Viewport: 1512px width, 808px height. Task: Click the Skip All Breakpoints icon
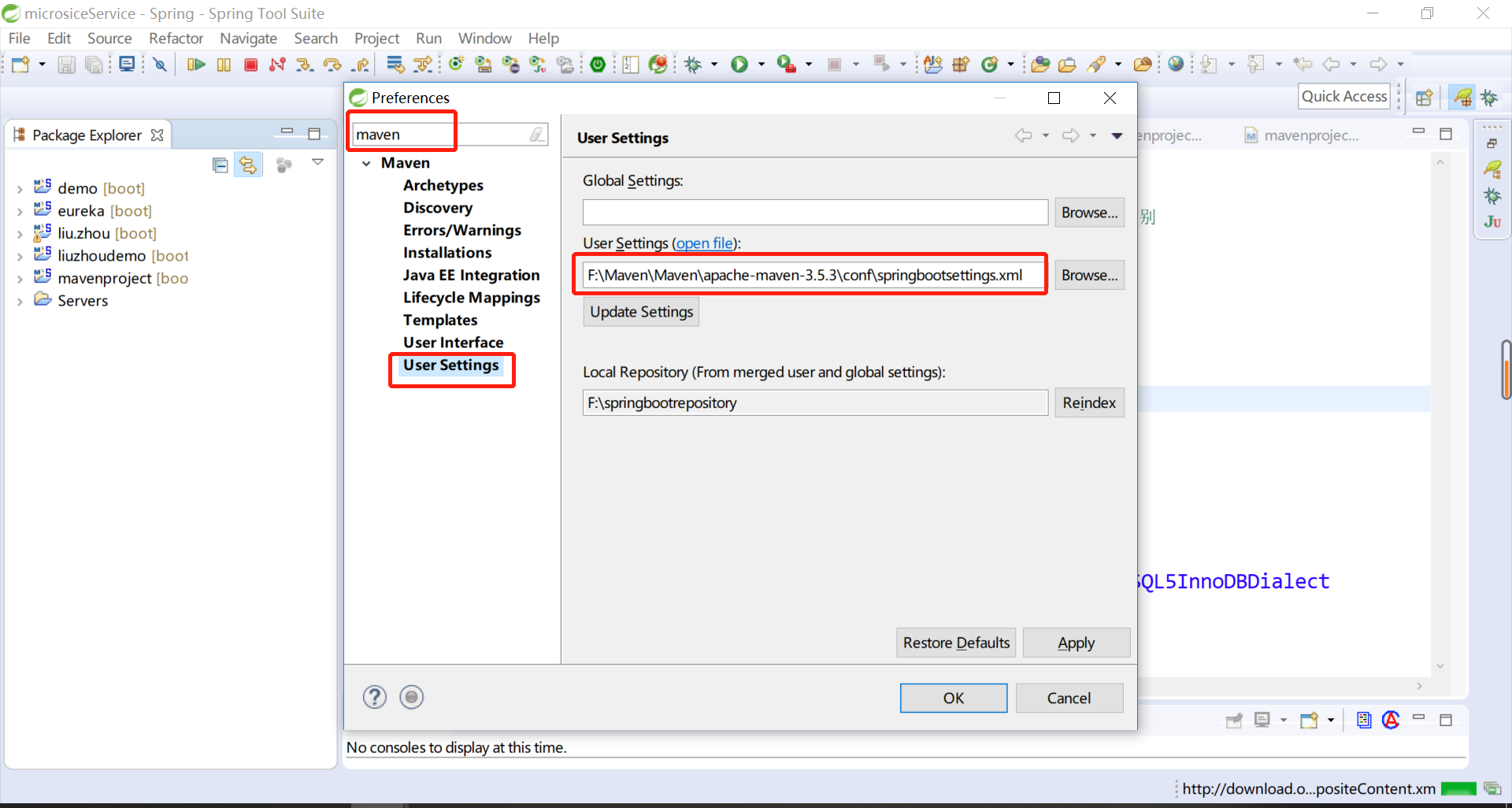[x=160, y=65]
